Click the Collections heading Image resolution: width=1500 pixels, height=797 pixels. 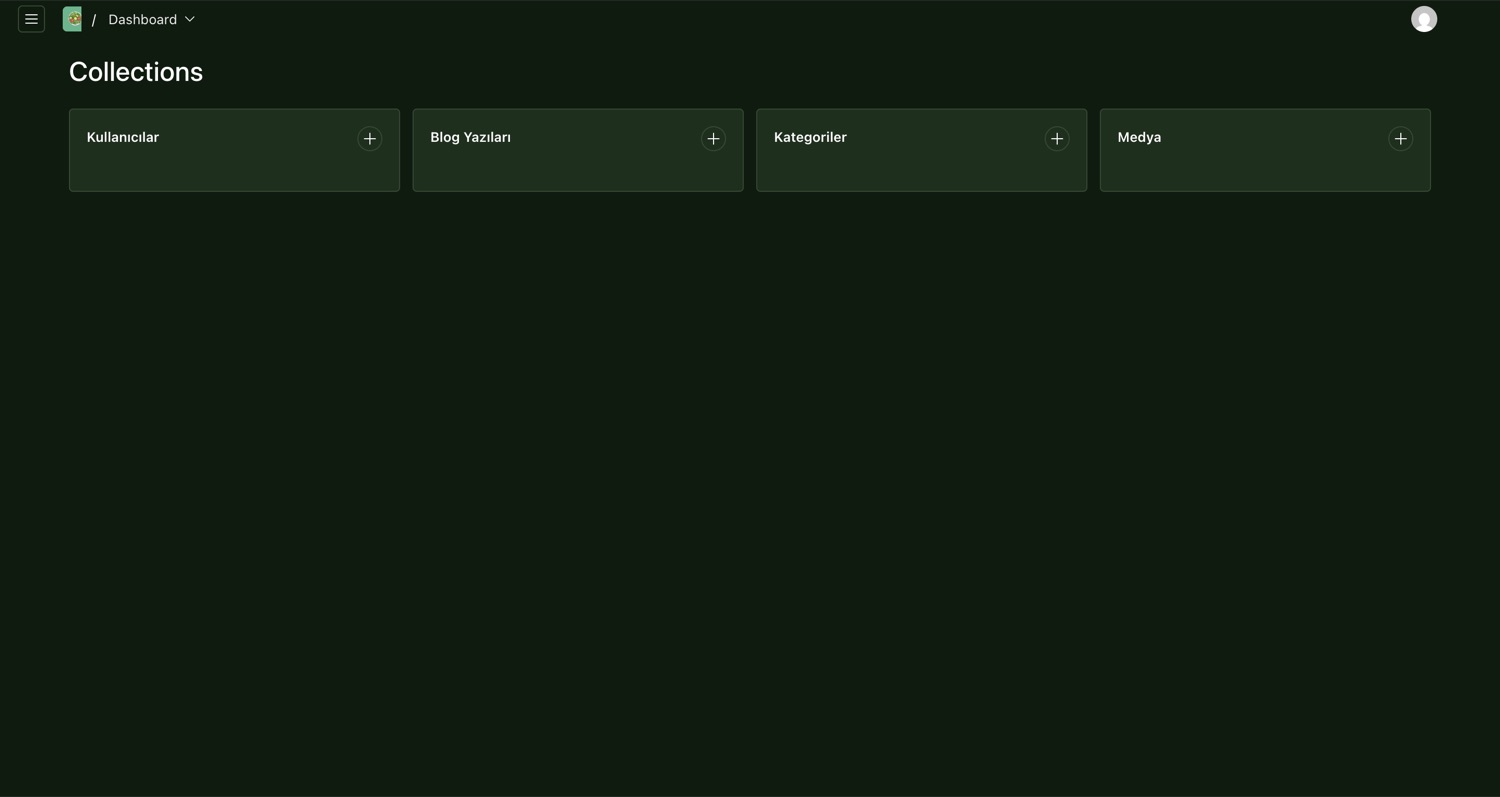pyautogui.click(x=136, y=72)
